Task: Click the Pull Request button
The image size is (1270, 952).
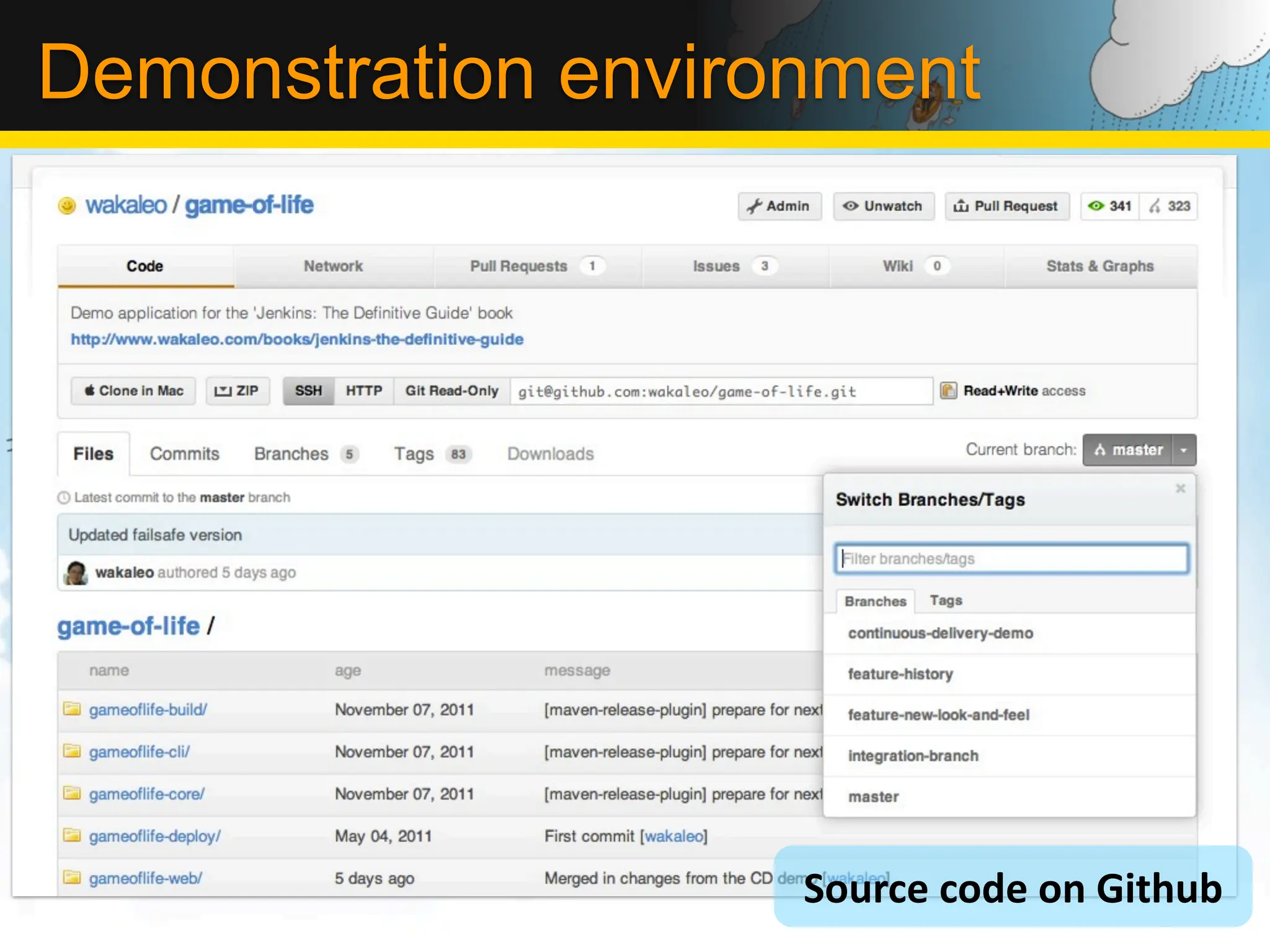Action: 1007,206
